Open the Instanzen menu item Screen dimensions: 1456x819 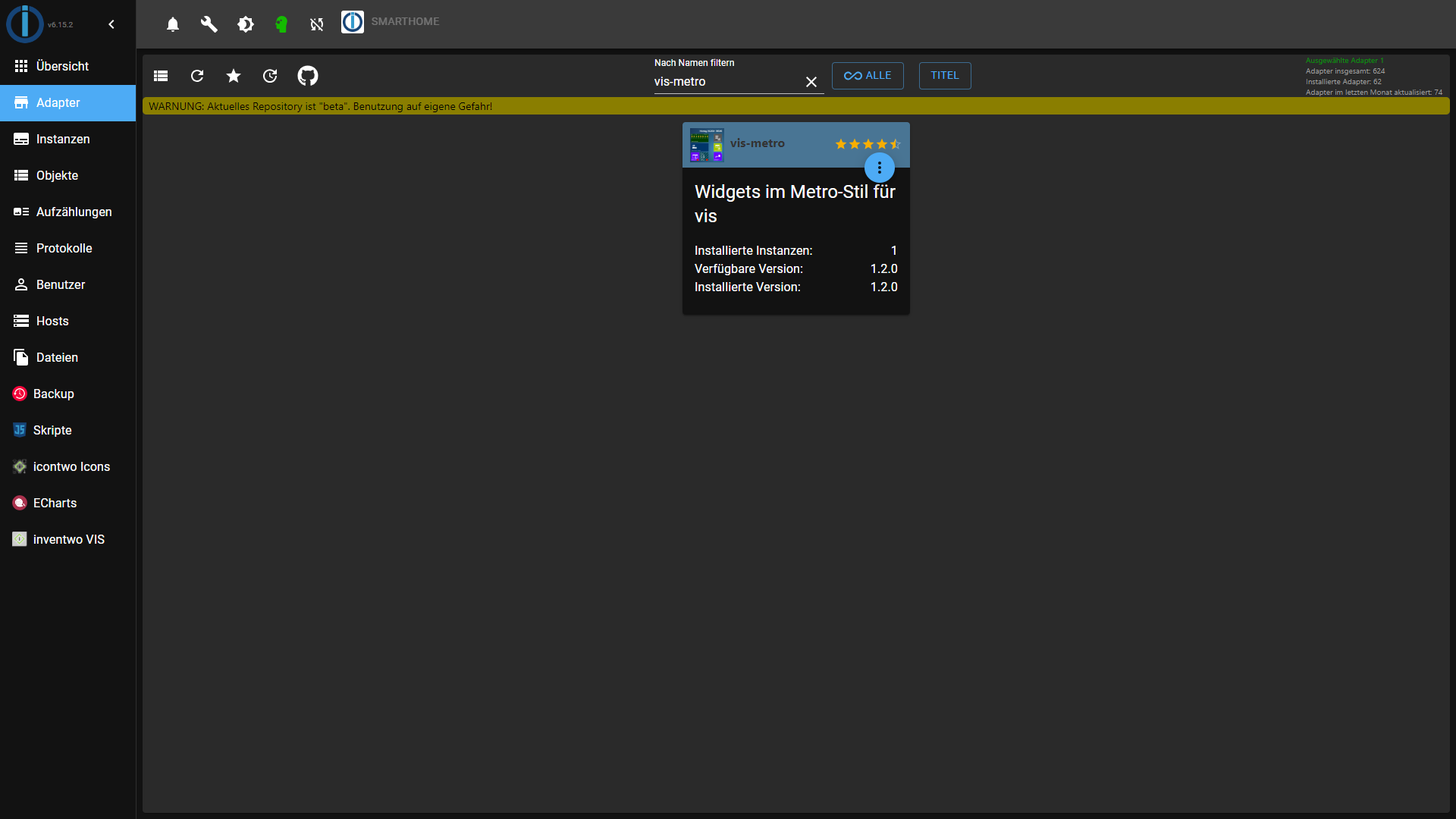pyautogui.click(x=63, y=139)
